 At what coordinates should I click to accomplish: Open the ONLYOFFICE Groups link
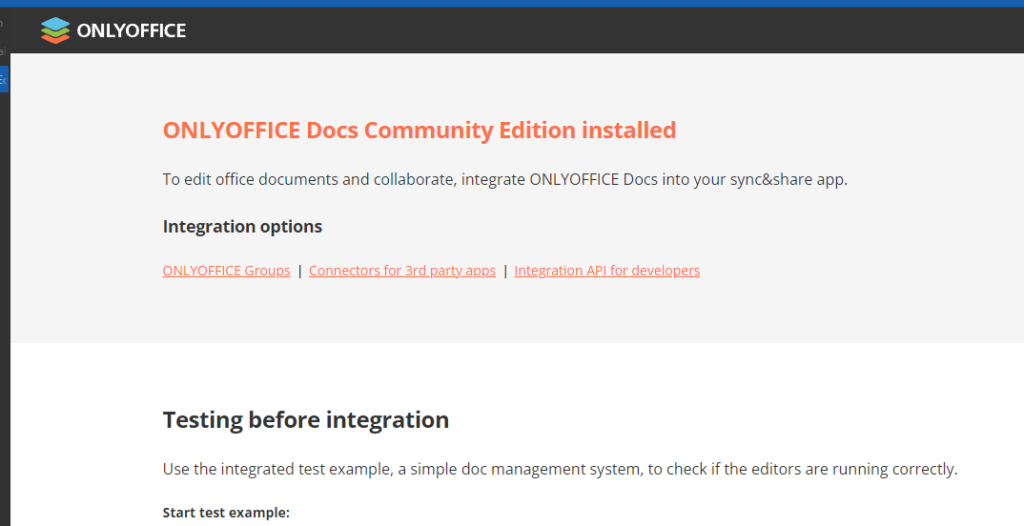coord(227,271)
